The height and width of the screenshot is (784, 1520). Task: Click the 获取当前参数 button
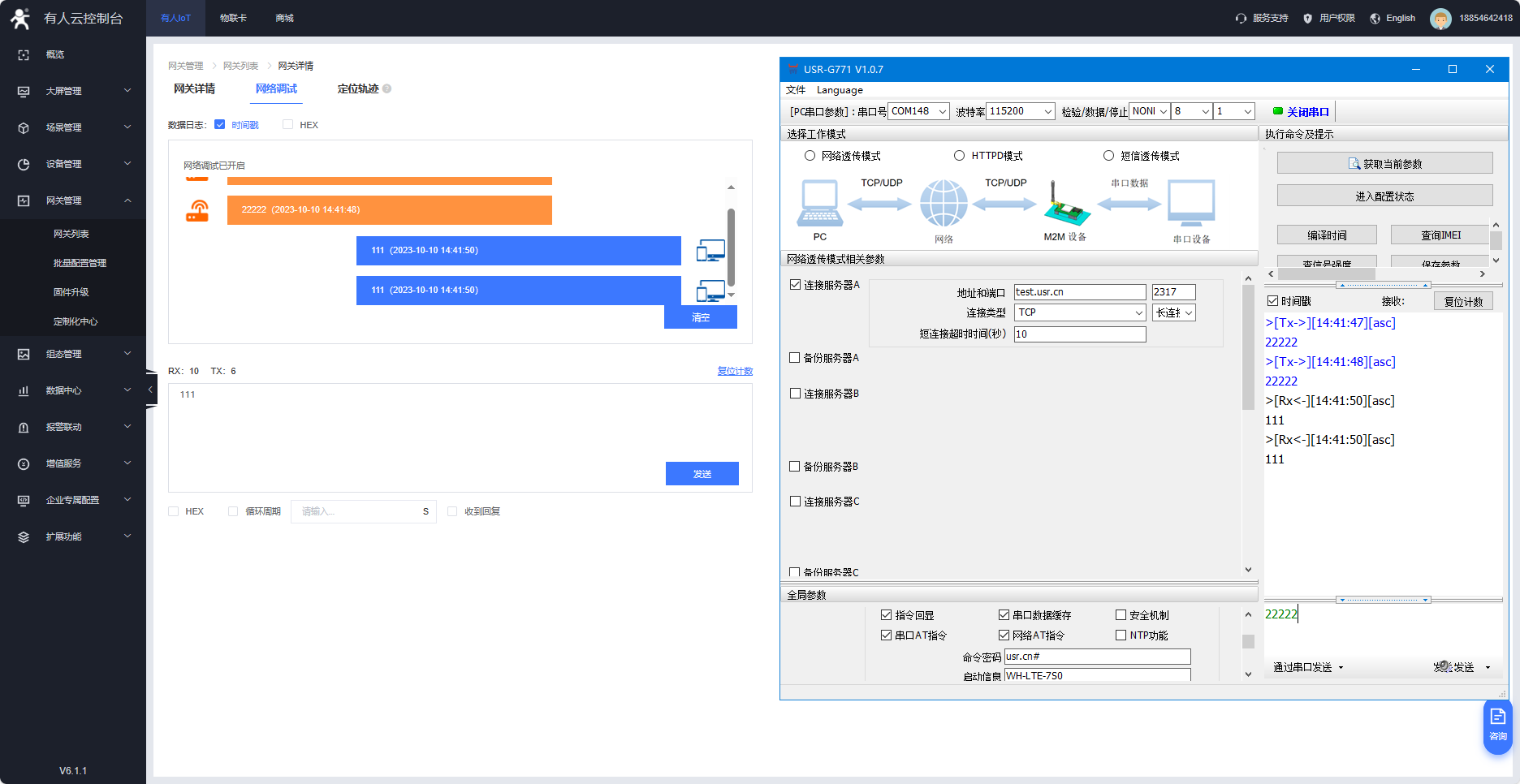[1384, 164]
